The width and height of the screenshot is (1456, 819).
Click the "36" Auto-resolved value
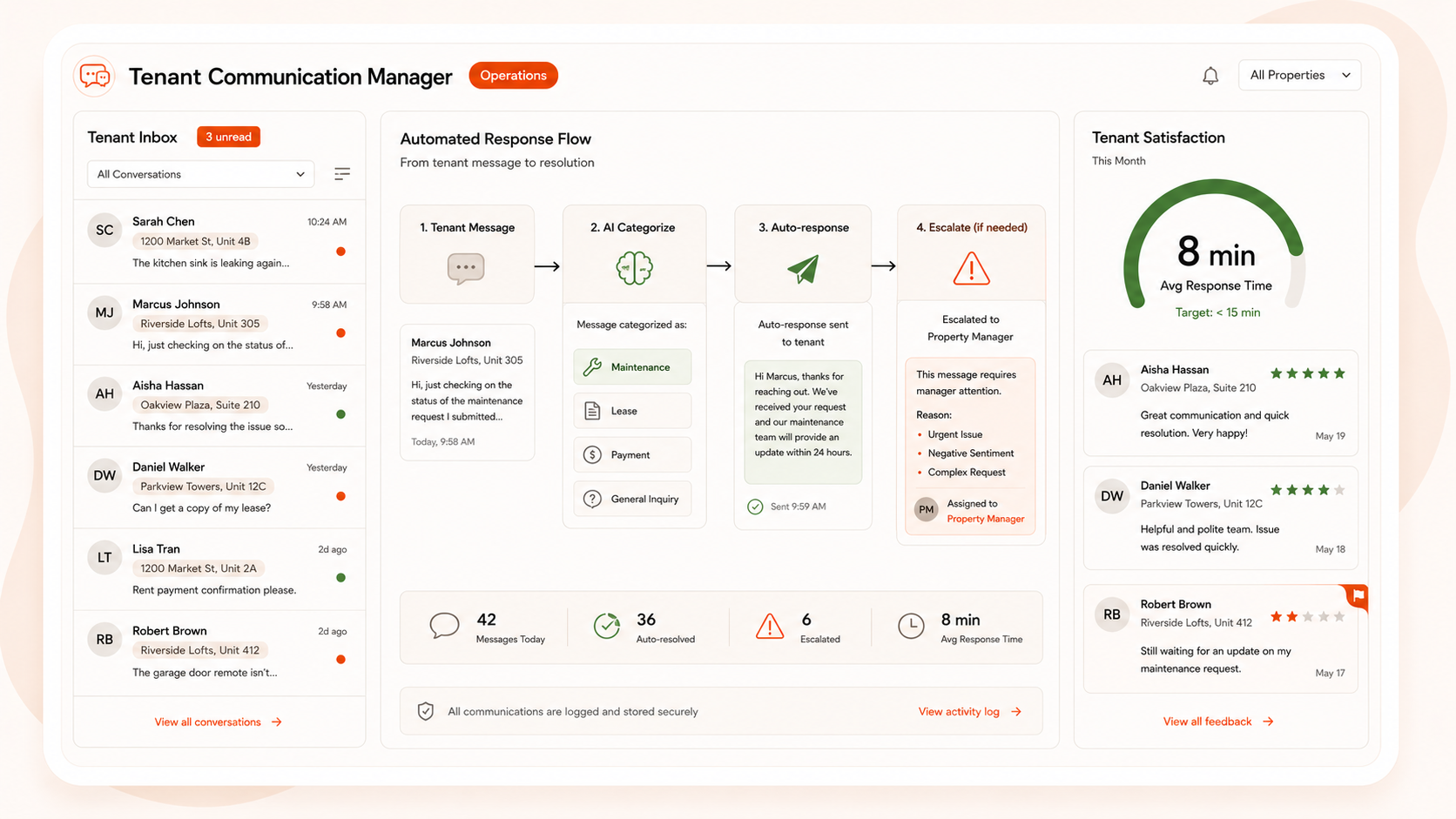(646, 620)
